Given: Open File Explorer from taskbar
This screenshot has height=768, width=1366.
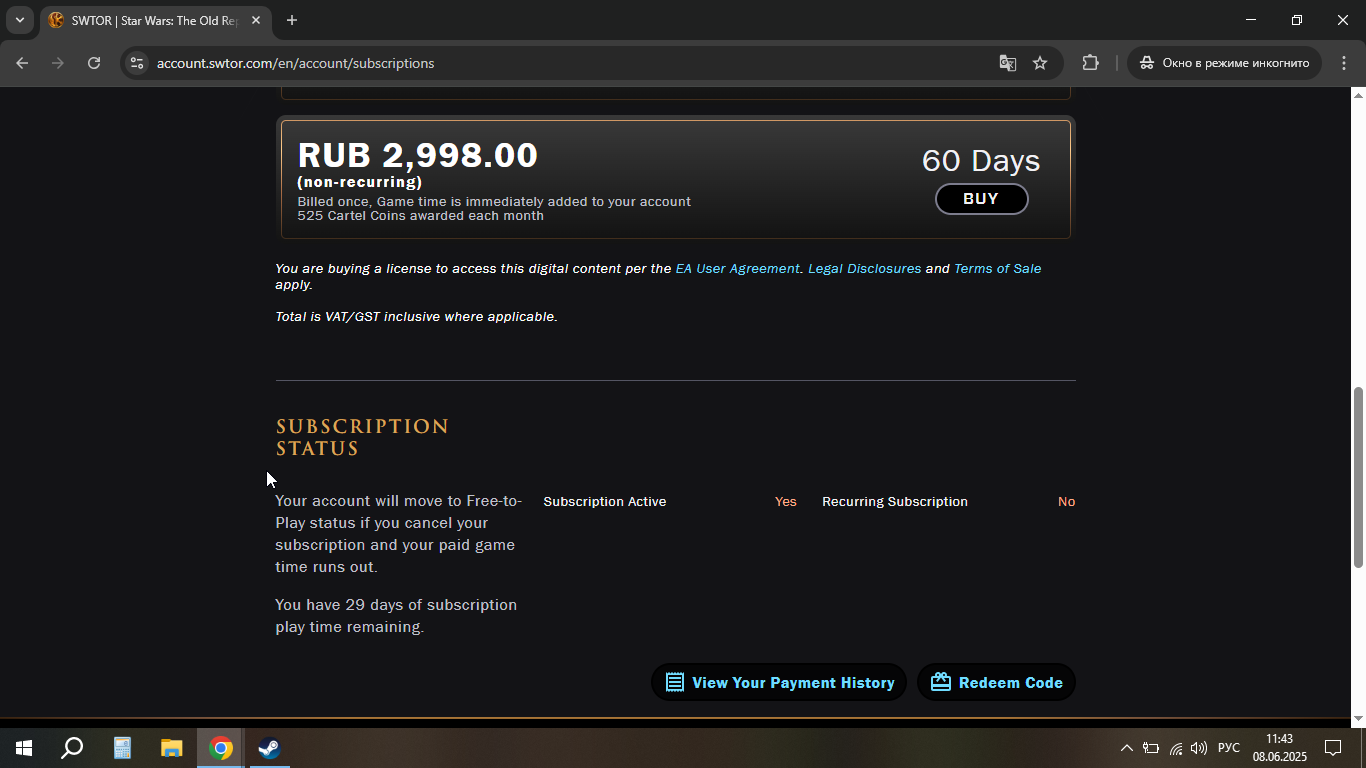Looking at the screenshot, I should [x=172, y=748].
